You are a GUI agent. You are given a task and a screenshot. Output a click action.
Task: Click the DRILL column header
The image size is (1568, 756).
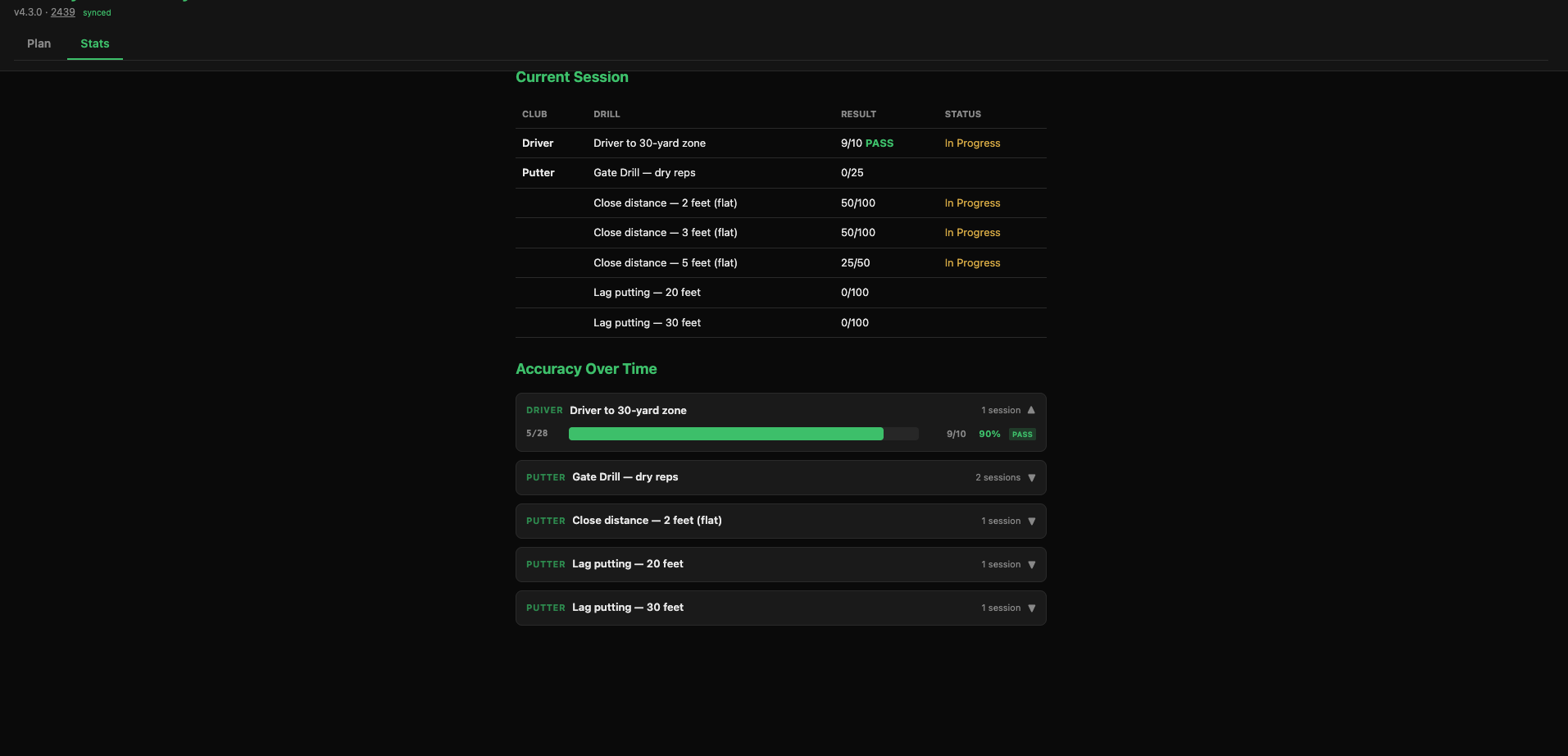607,114
